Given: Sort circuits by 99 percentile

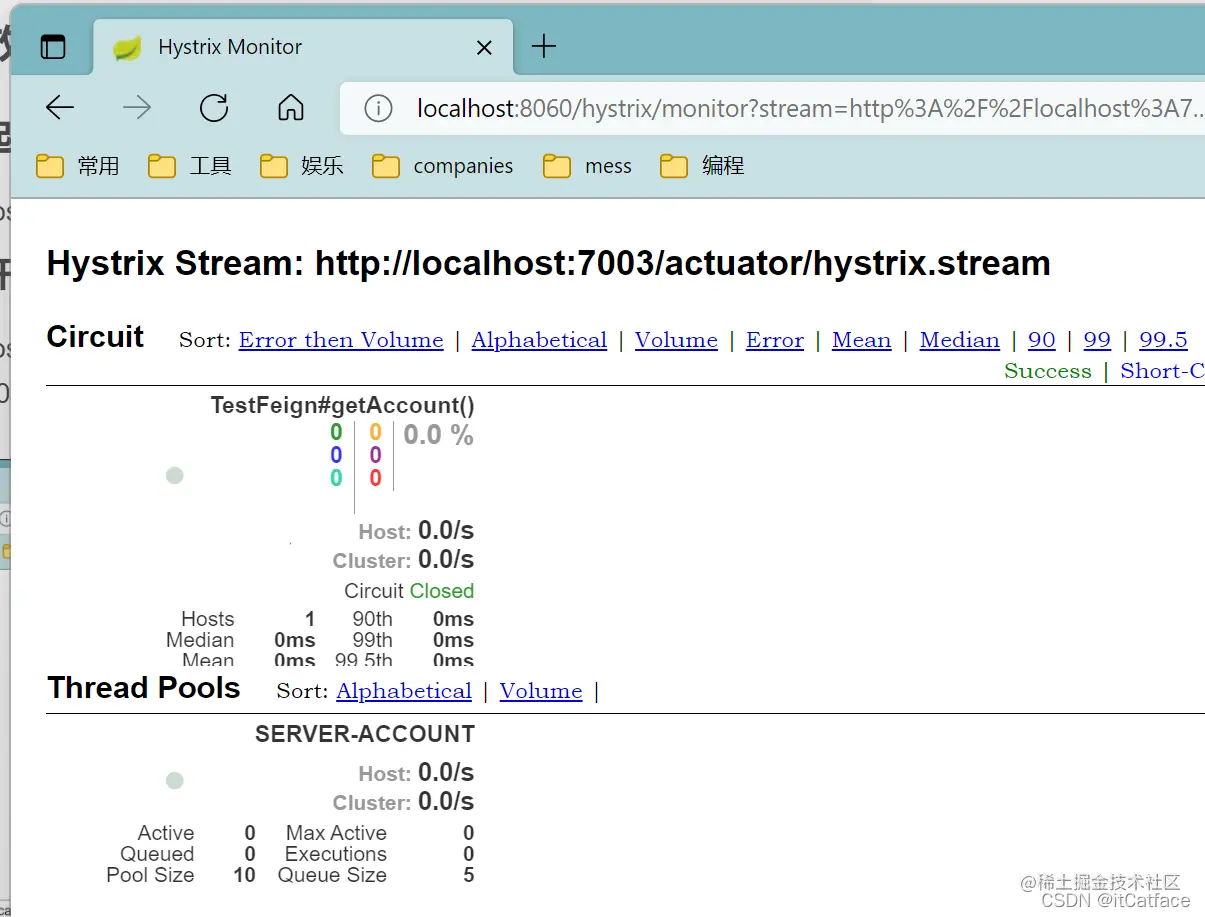Looking at the screenshot, I should [1097, 340].
